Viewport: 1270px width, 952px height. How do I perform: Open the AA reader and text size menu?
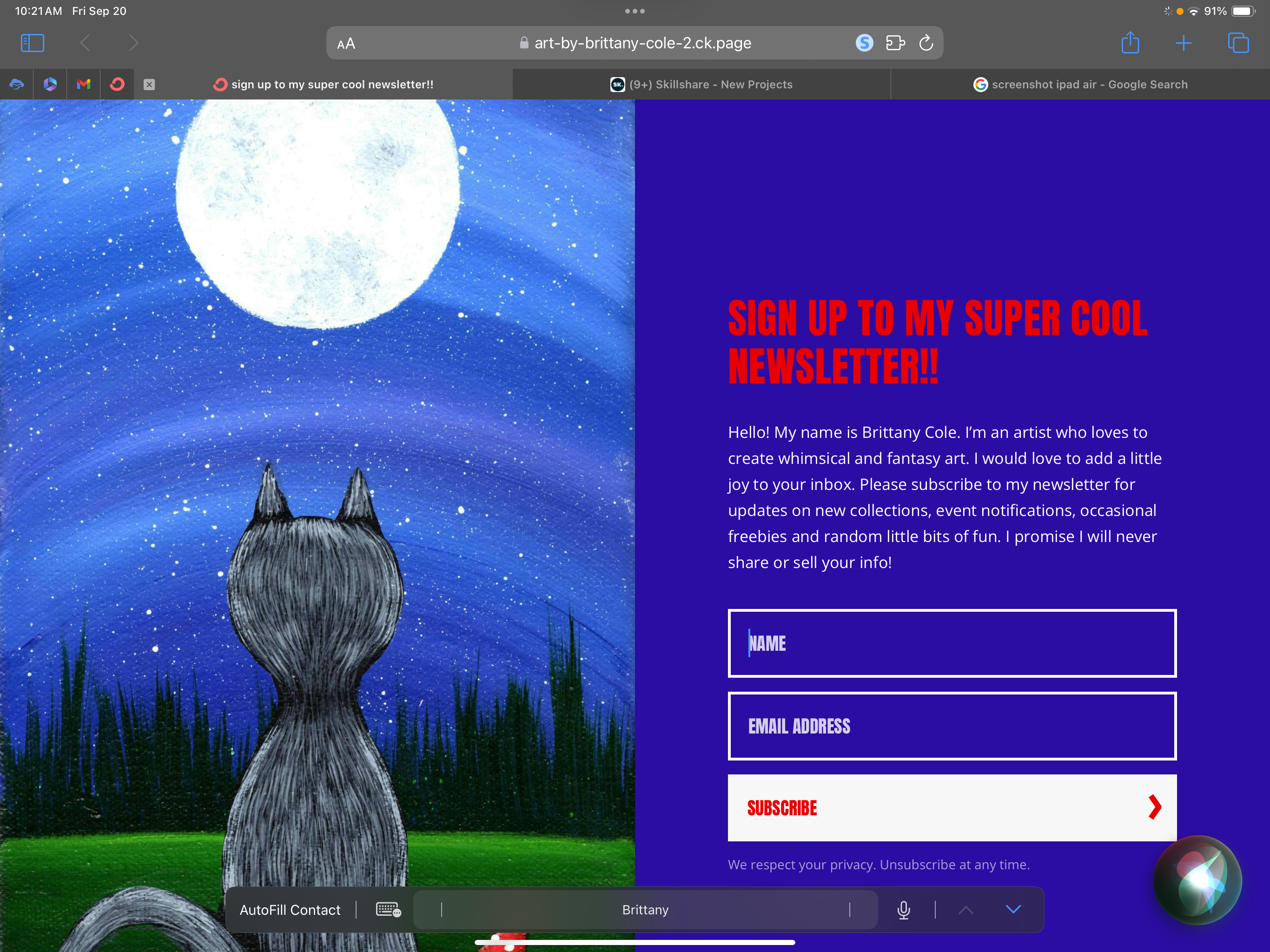click(346, 44)
